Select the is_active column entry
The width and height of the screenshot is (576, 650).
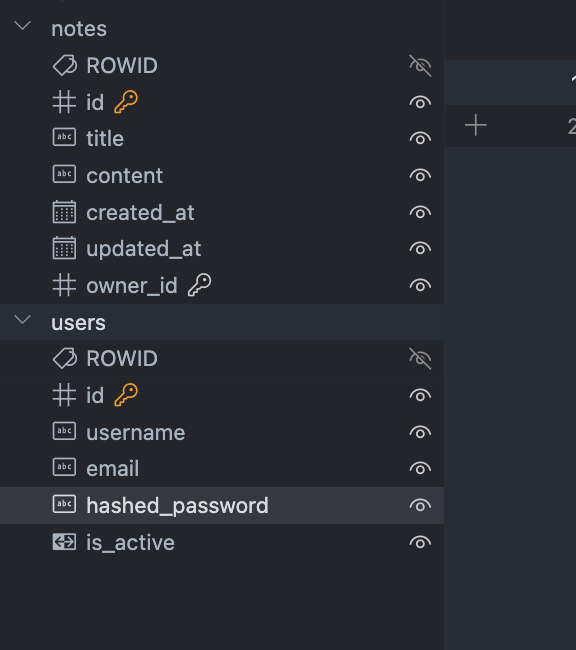point(222,542)
